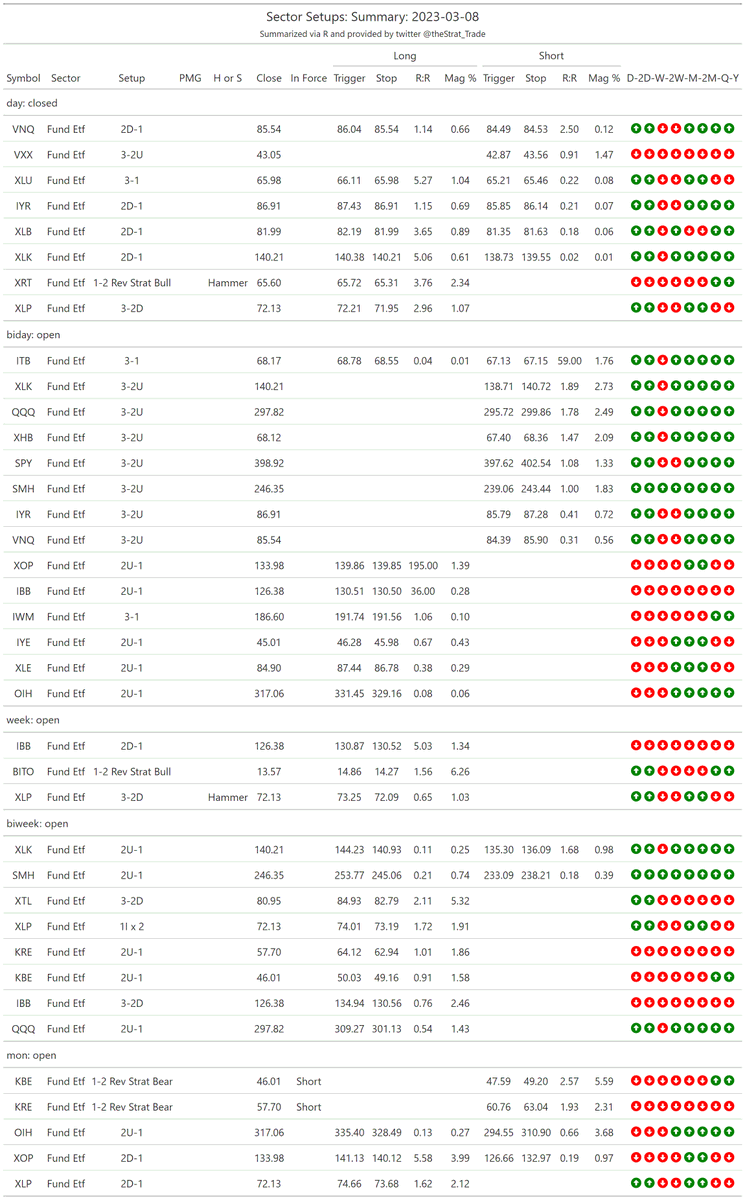This screenshot has height=1200, width=745.
Task: Select the XTL close price 80.95
Action: tap(269, 900)
